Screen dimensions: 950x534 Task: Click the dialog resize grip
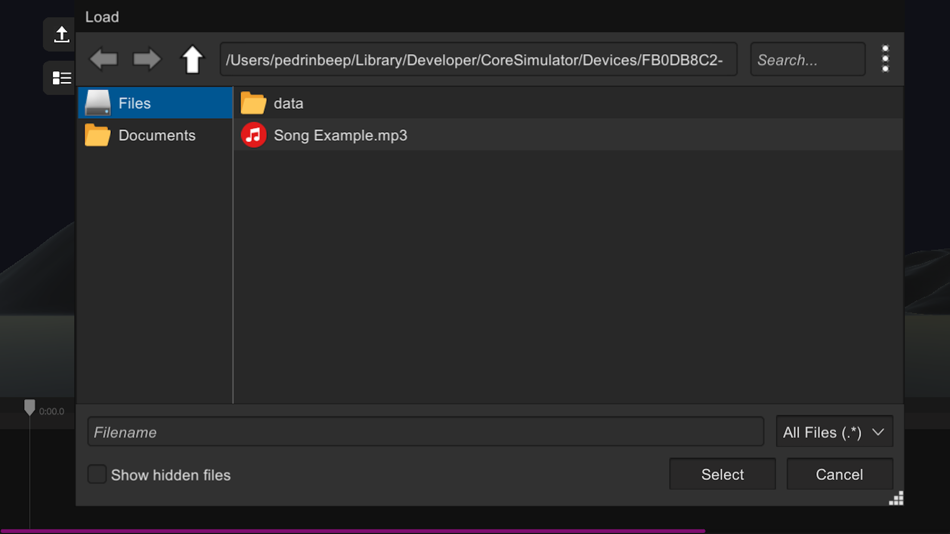tap(896, 498)
